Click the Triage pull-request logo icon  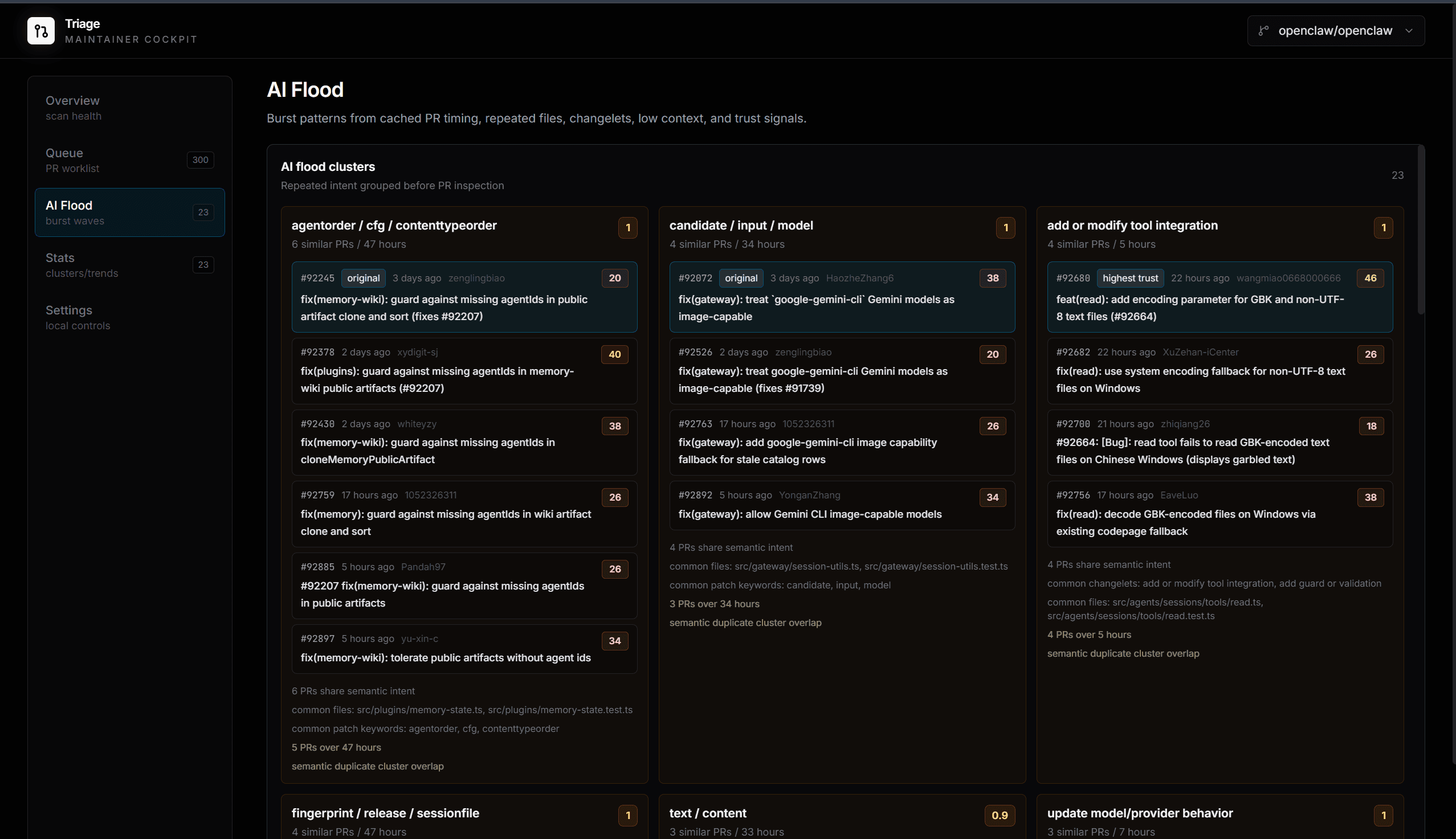click(41, 31)
